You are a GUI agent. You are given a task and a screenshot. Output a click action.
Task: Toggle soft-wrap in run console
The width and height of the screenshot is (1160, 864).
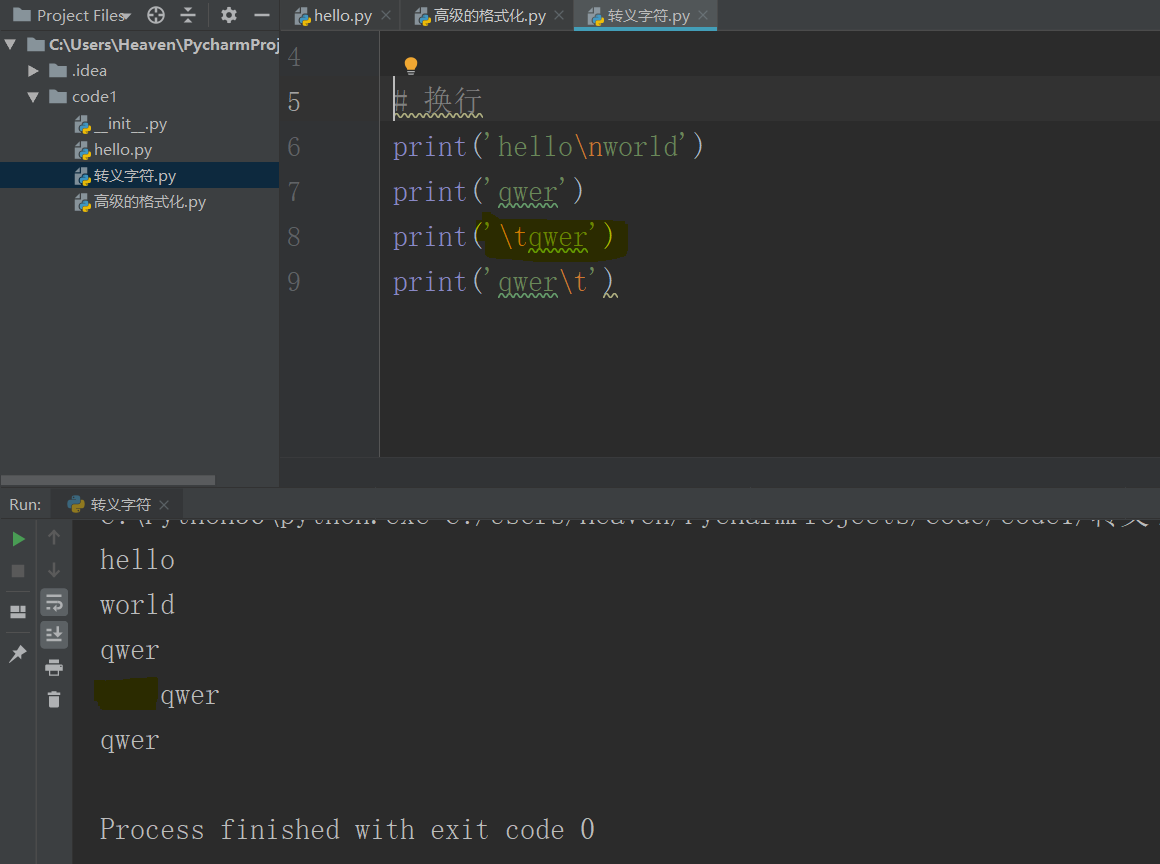54,602
